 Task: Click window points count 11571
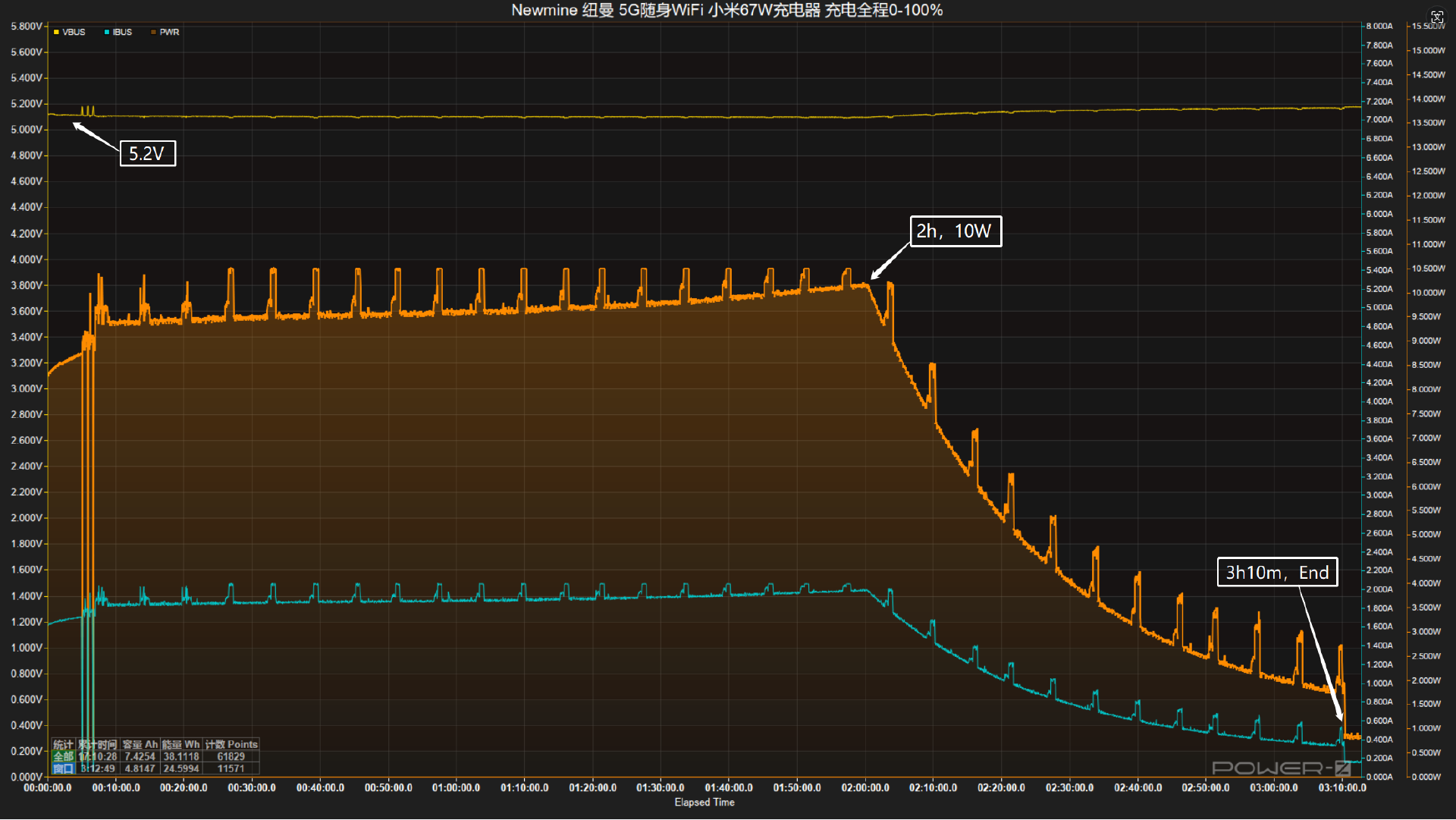coord(231,768)
